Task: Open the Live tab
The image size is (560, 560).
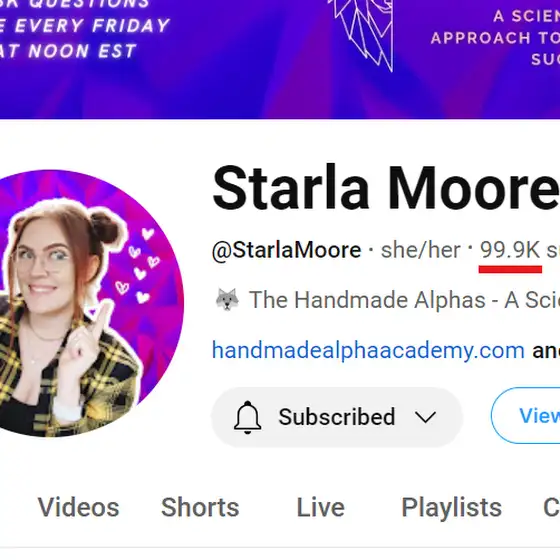Action: 321,508
